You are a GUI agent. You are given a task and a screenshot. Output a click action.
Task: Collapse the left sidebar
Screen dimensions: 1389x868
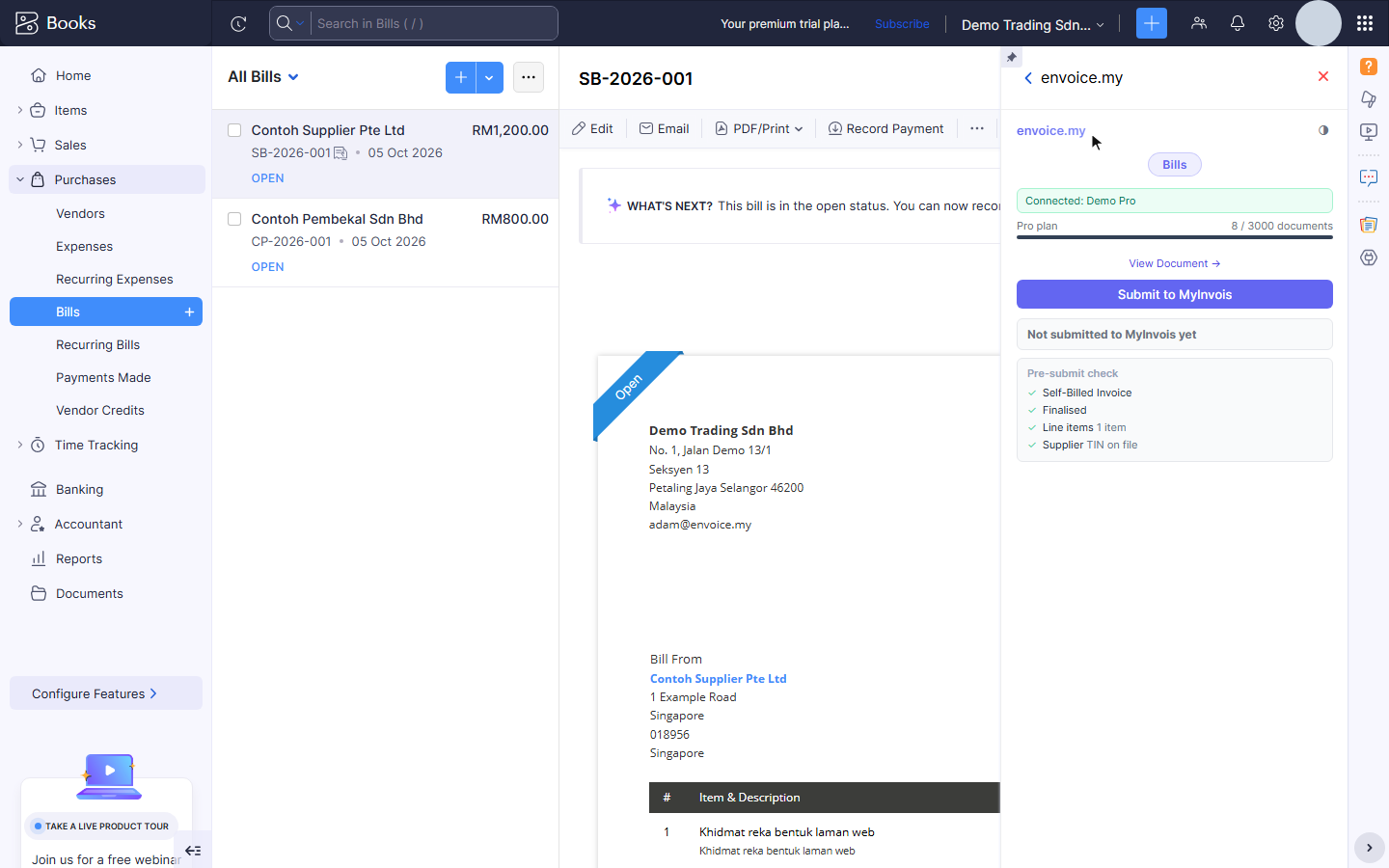pos(193,851)
